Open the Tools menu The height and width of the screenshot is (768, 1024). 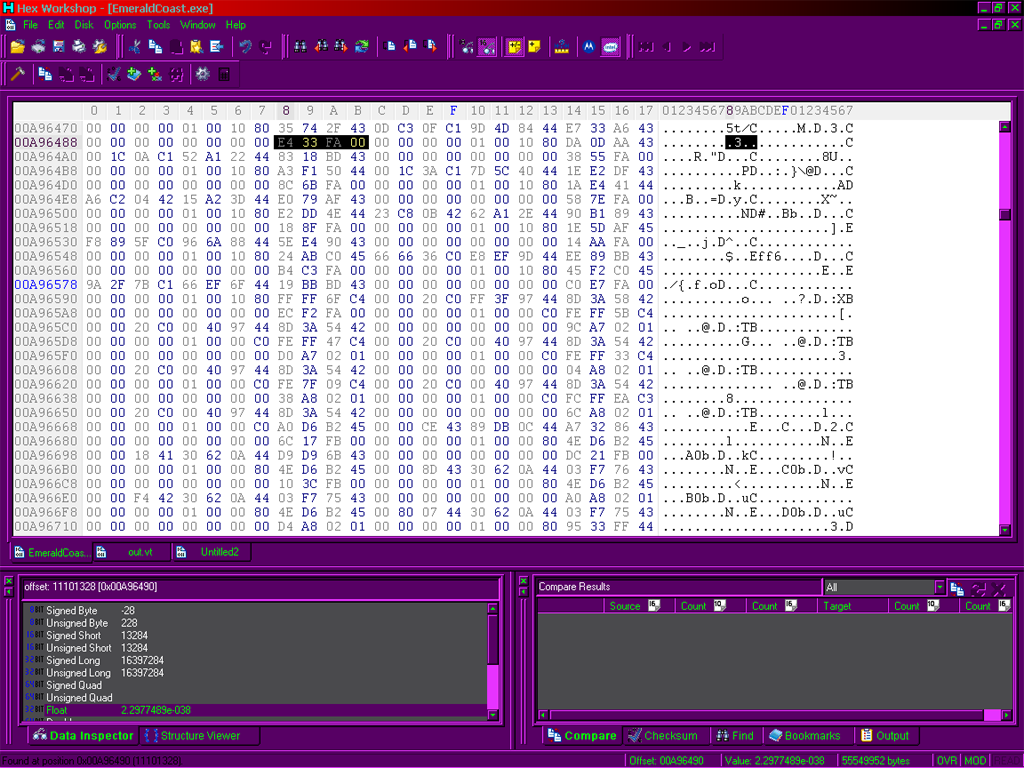coord(158,25)
